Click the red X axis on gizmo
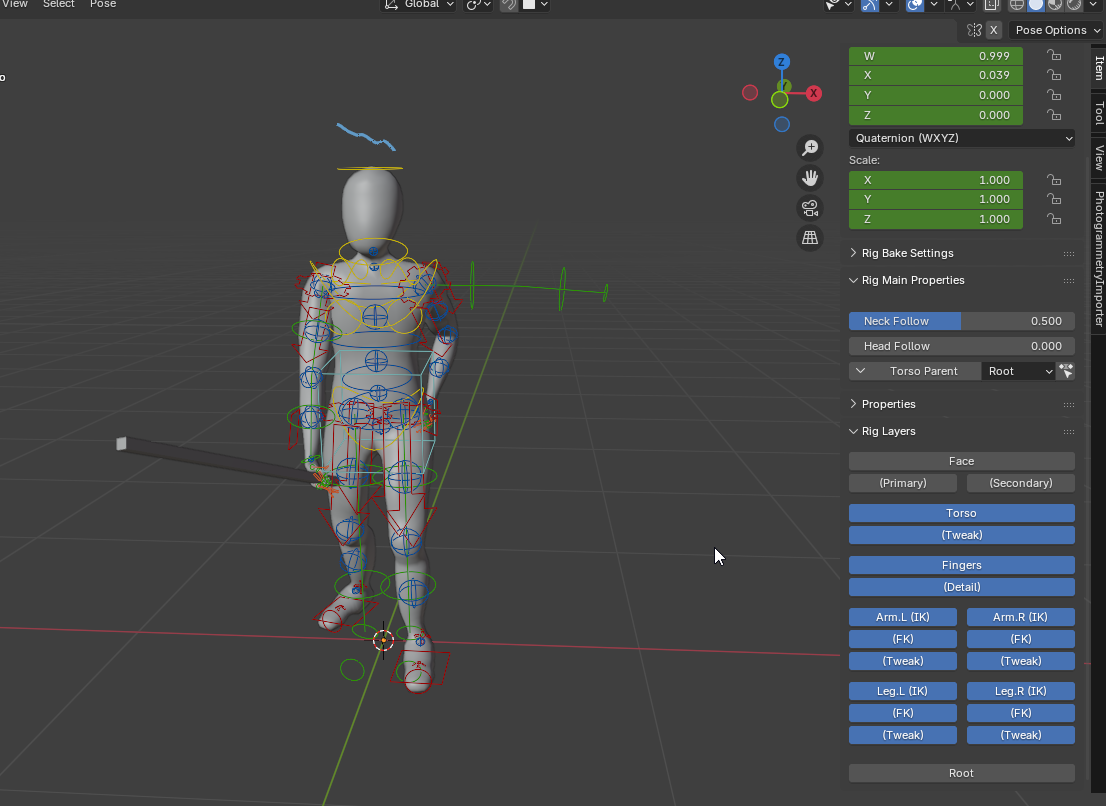 click(814, 93)
